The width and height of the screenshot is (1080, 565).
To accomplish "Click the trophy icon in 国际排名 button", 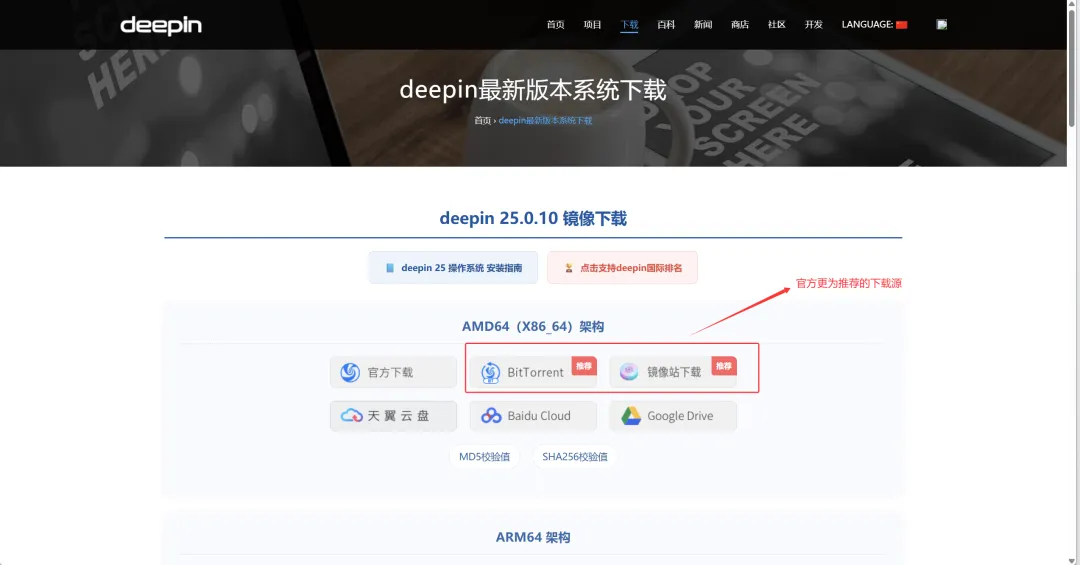I will pos(569,268).
